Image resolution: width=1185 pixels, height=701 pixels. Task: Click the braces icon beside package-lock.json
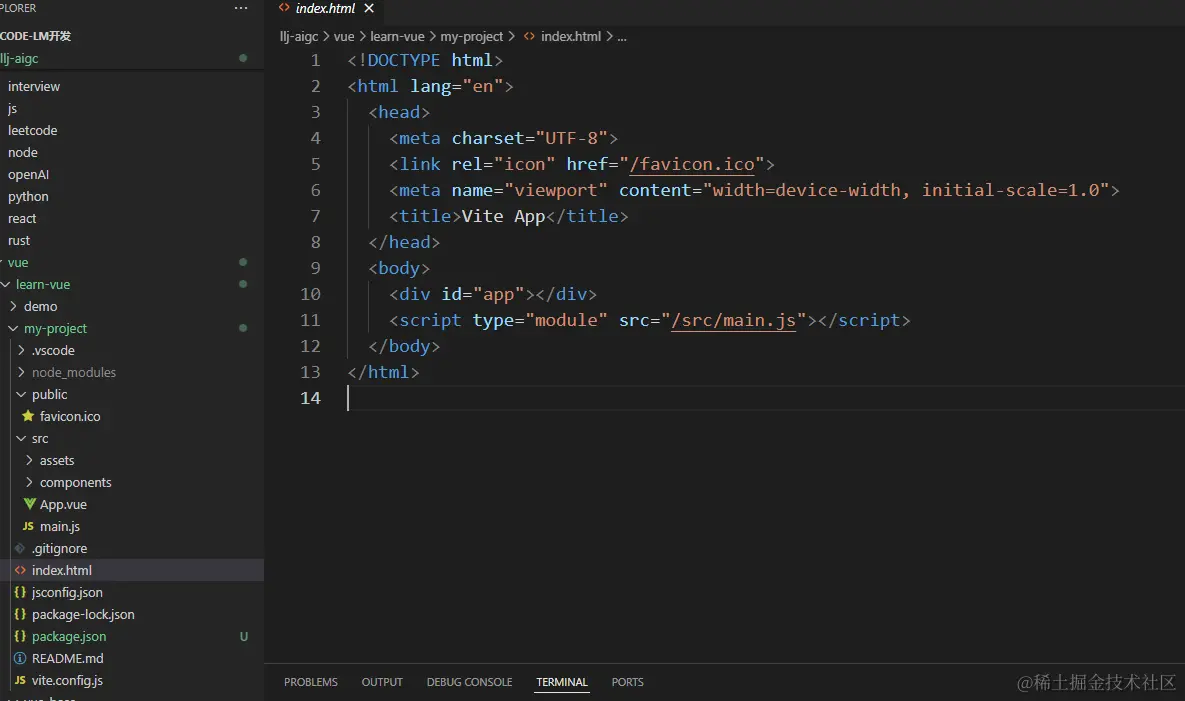click(20, 614)
